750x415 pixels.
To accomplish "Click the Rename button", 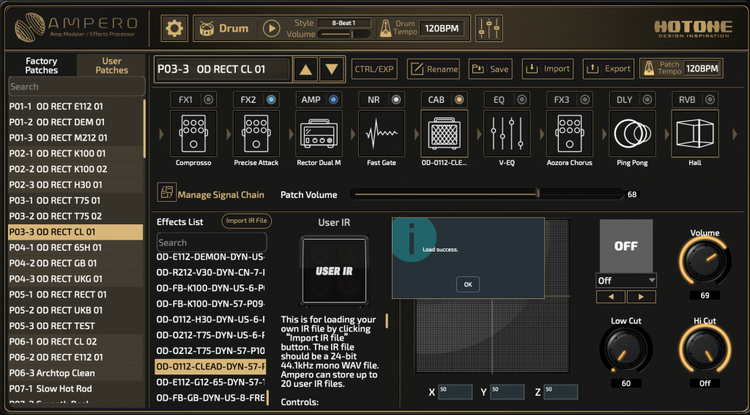I will click(x=433, y=69).
